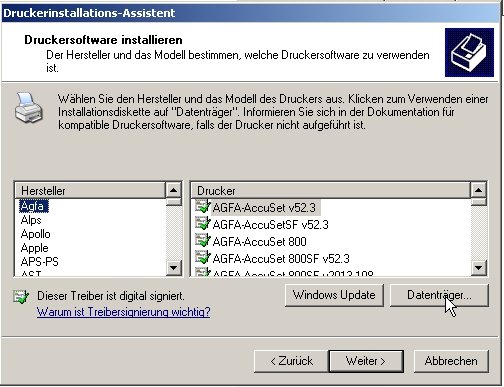Click the icon beside AGFA-AccuSet 800SF v52.3
Screen dimensions: 504x387
click(x=203, y=258)
